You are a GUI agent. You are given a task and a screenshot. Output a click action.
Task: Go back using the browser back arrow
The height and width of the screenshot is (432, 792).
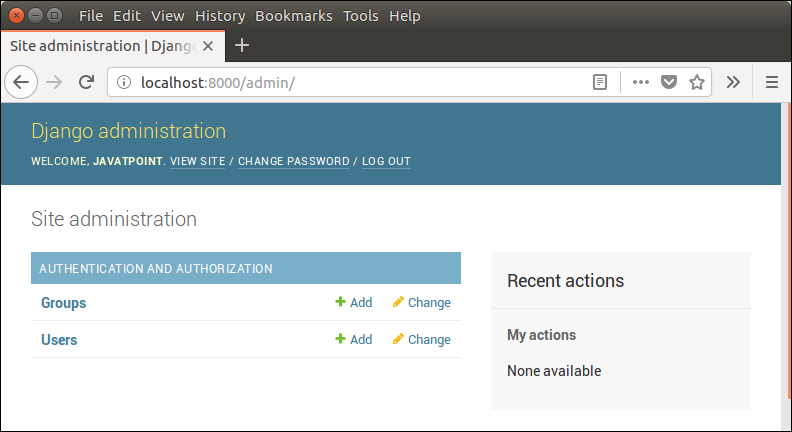[21, 82]
